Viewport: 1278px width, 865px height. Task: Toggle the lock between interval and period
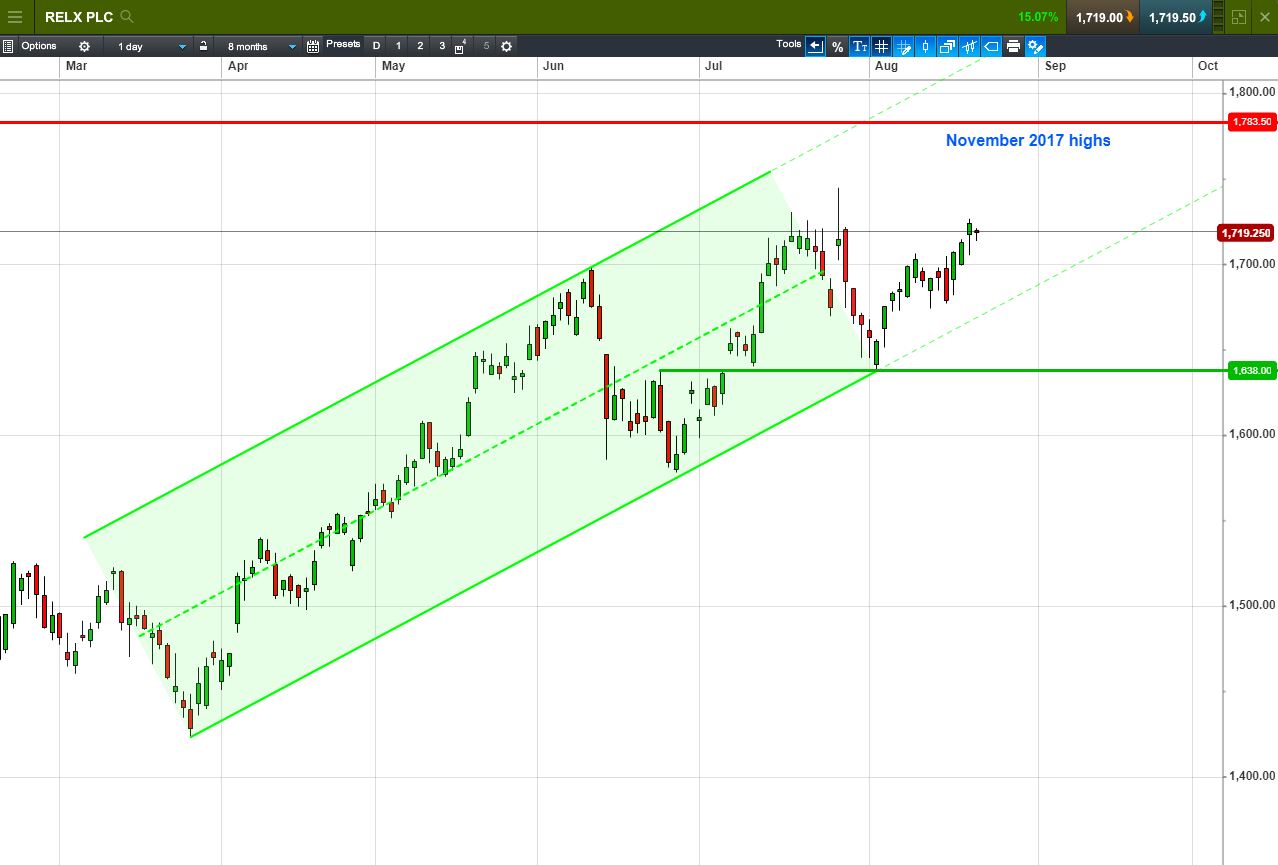[203, 46]
